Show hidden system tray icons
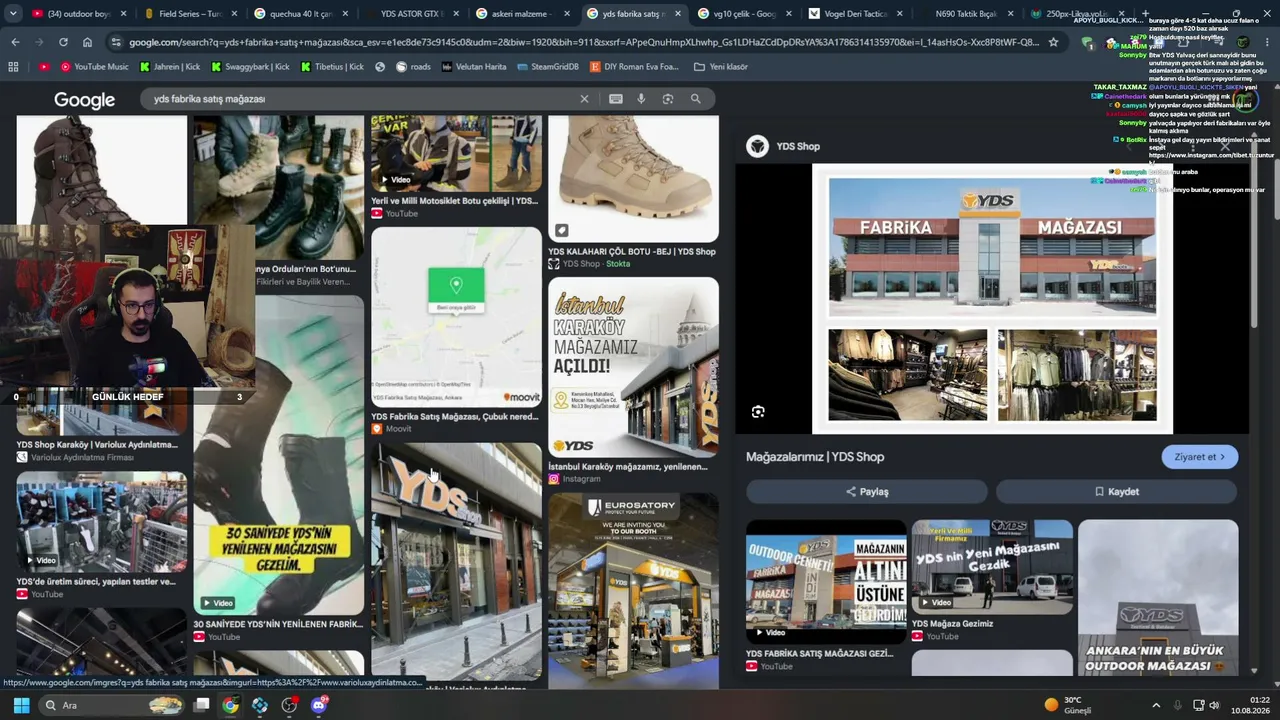Viewport: 1280px width, 720px height. tap(1156, 705)
